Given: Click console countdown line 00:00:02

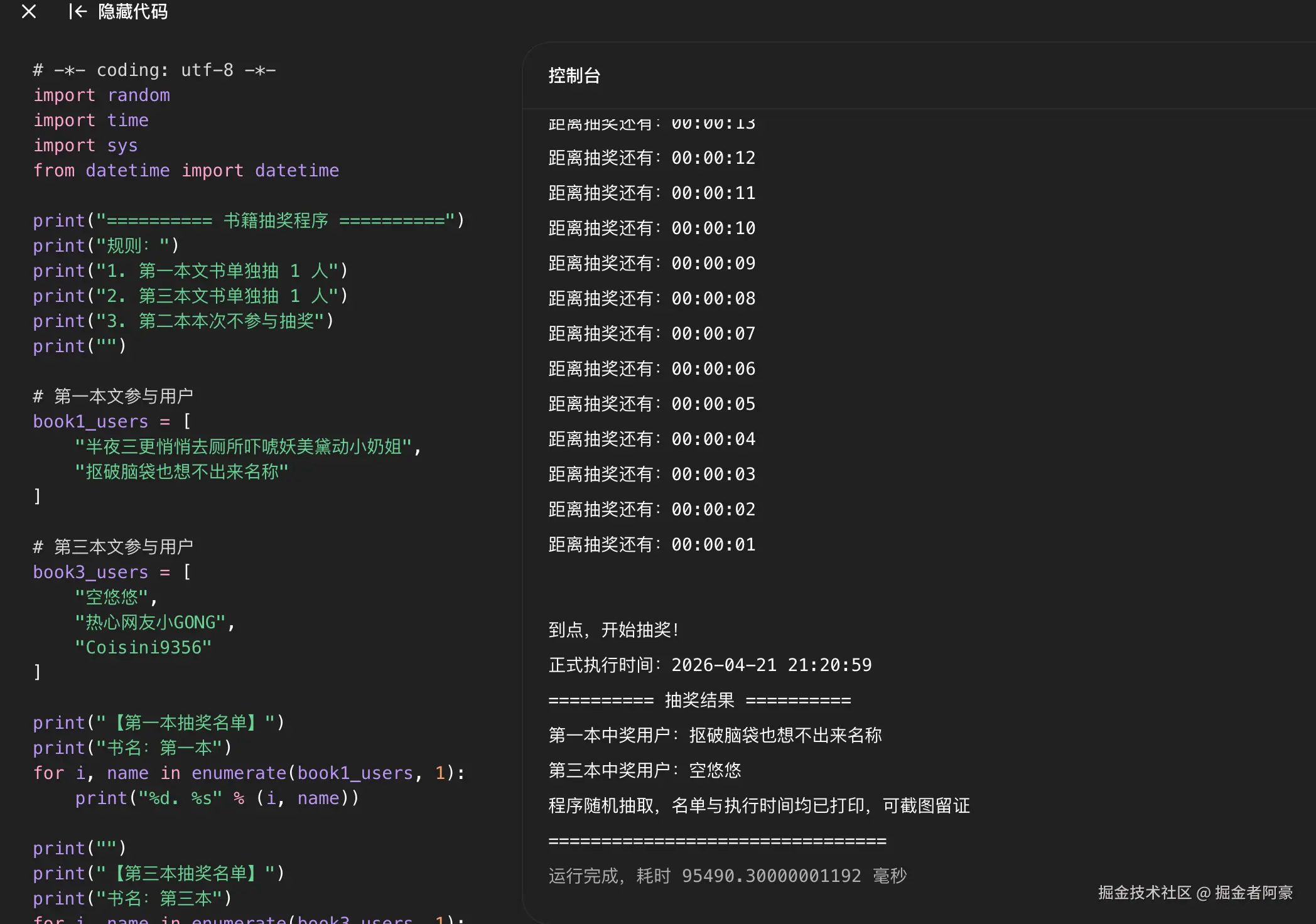Looking at the screenshot, I should 652,510.
